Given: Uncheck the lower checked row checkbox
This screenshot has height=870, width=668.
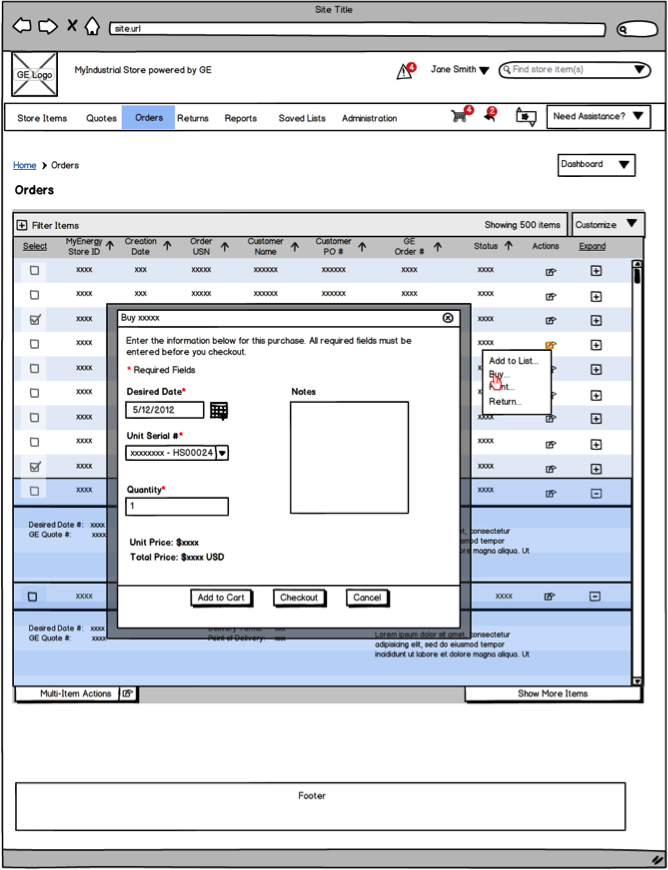Looking at the screenshot, I should [x=34, y=467].
